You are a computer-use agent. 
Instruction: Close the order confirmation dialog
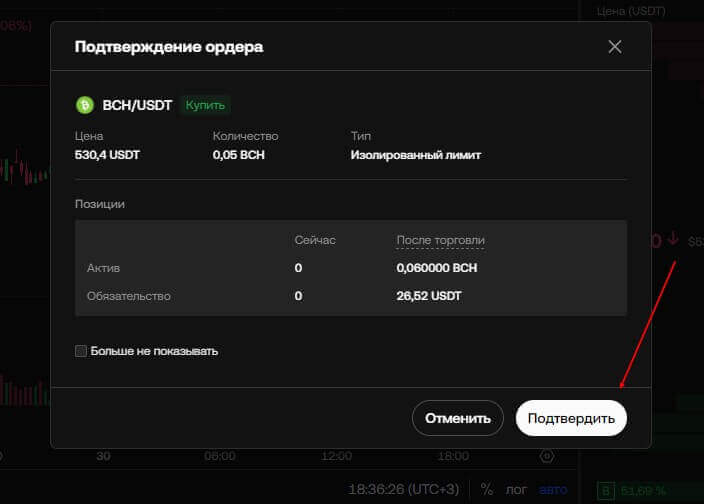click(615, 46)
